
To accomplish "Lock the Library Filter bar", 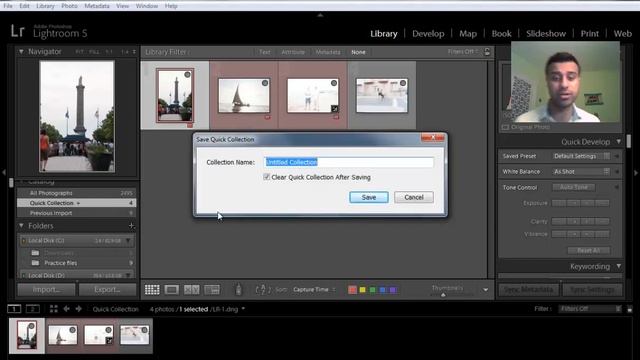I will pyautogui.click(x=487, y=52).
